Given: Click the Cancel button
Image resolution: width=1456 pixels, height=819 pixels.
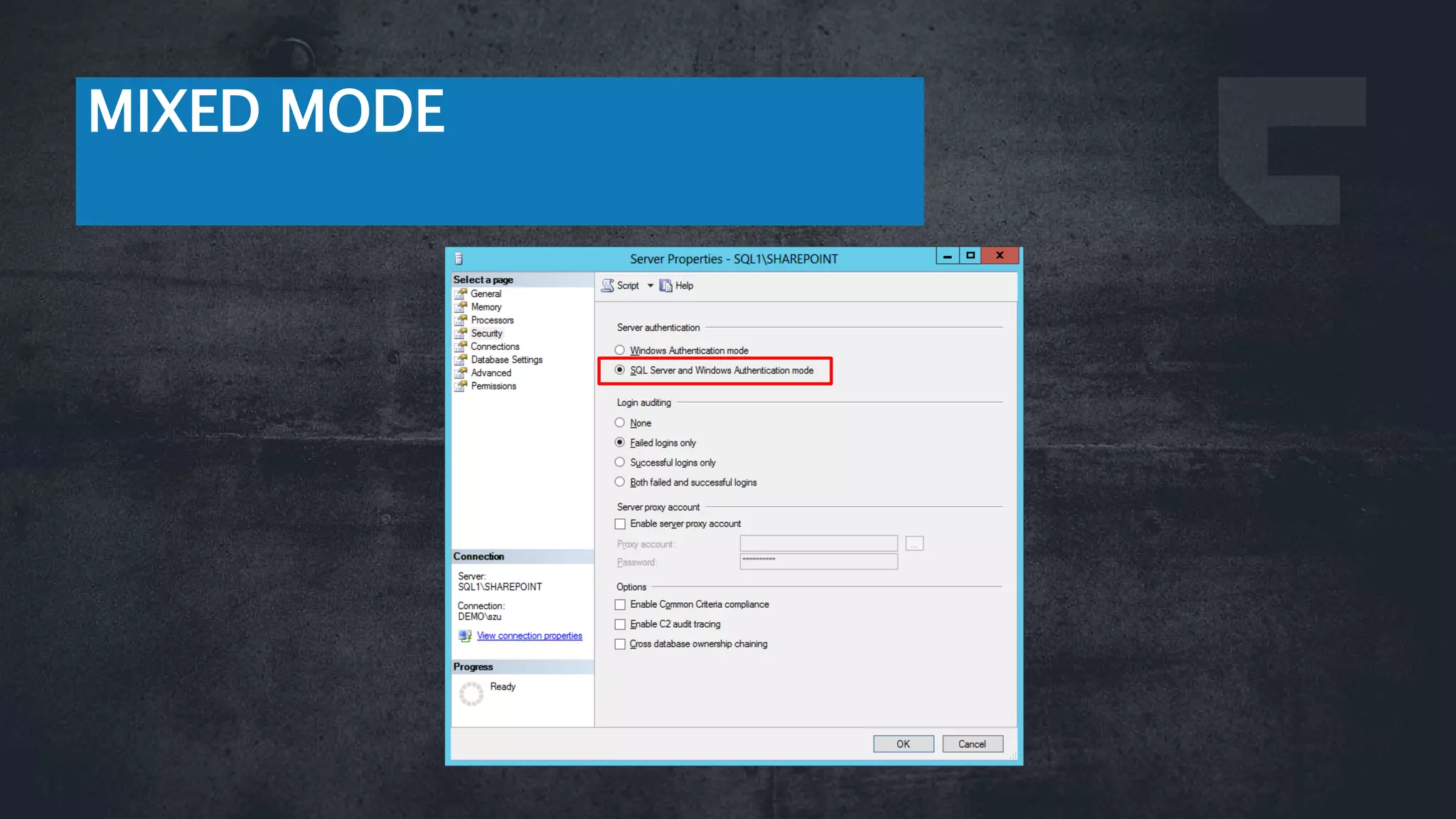Looking at the screenshot, I should pos(972,744).
